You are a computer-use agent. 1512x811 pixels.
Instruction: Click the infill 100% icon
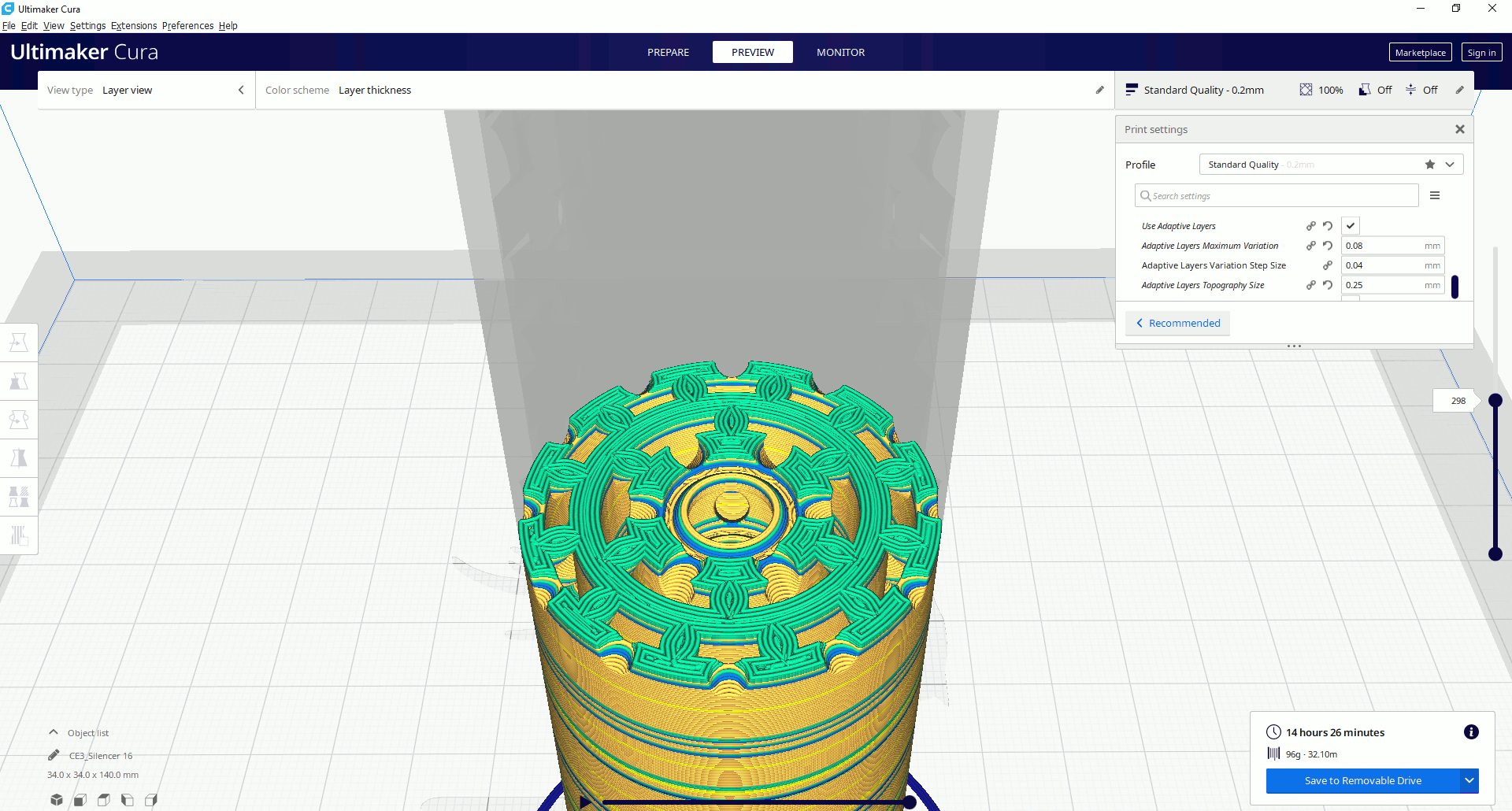[x=1306, y=90]
